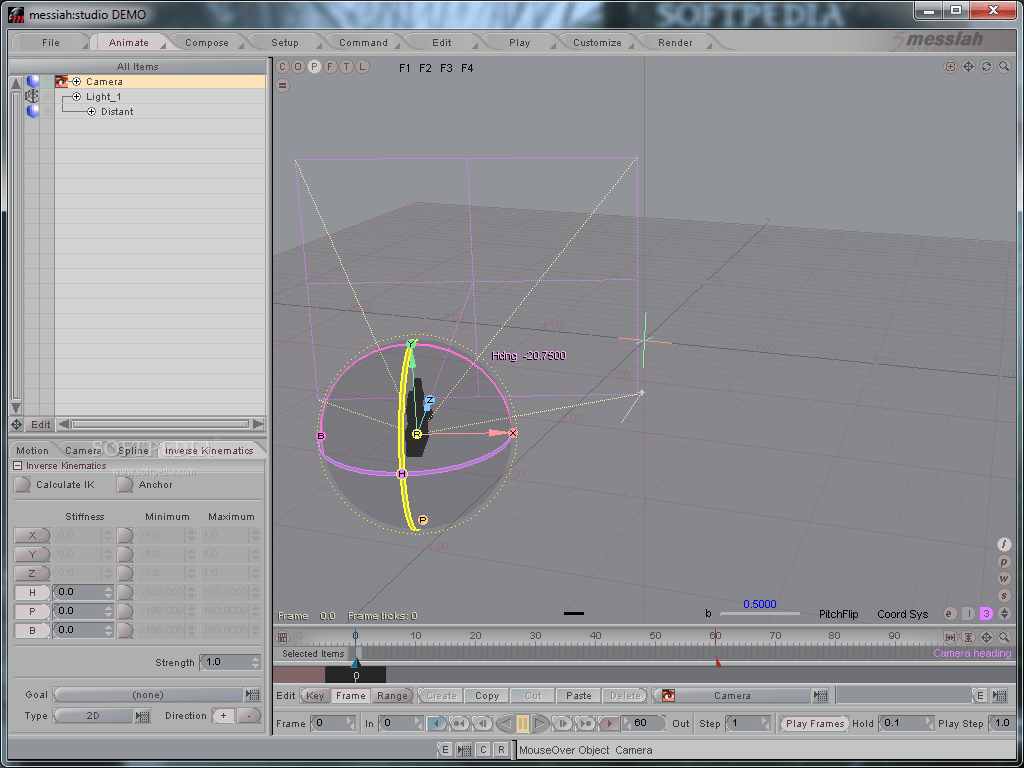Click the red end marker at frame 60

tap(718, 662)
